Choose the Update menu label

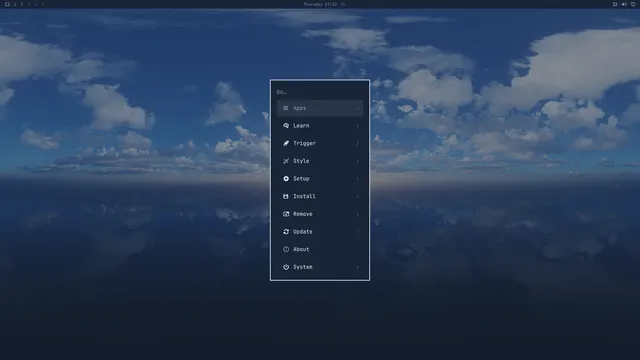(x=302, y=231)
